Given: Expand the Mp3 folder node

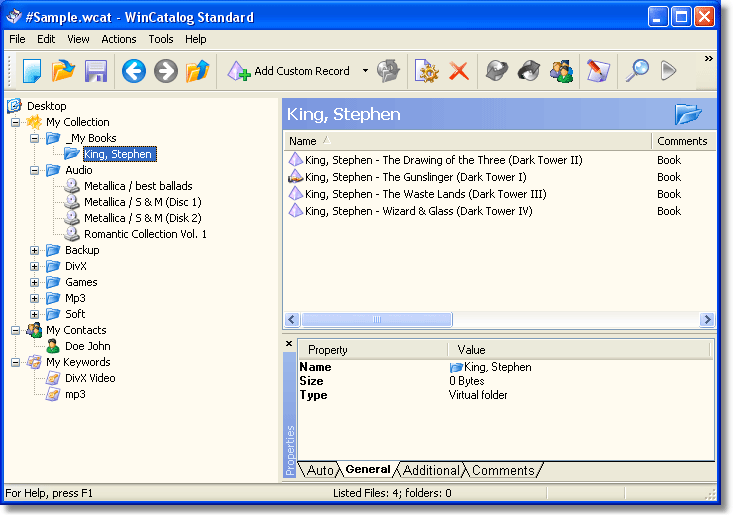Looking at the screenshot, I should pos(34,298).
